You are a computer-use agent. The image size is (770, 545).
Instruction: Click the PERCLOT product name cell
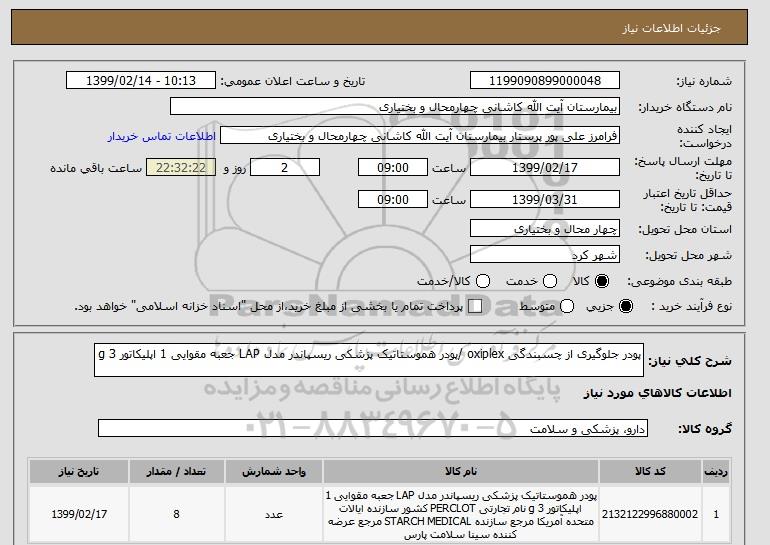(461, 514)
